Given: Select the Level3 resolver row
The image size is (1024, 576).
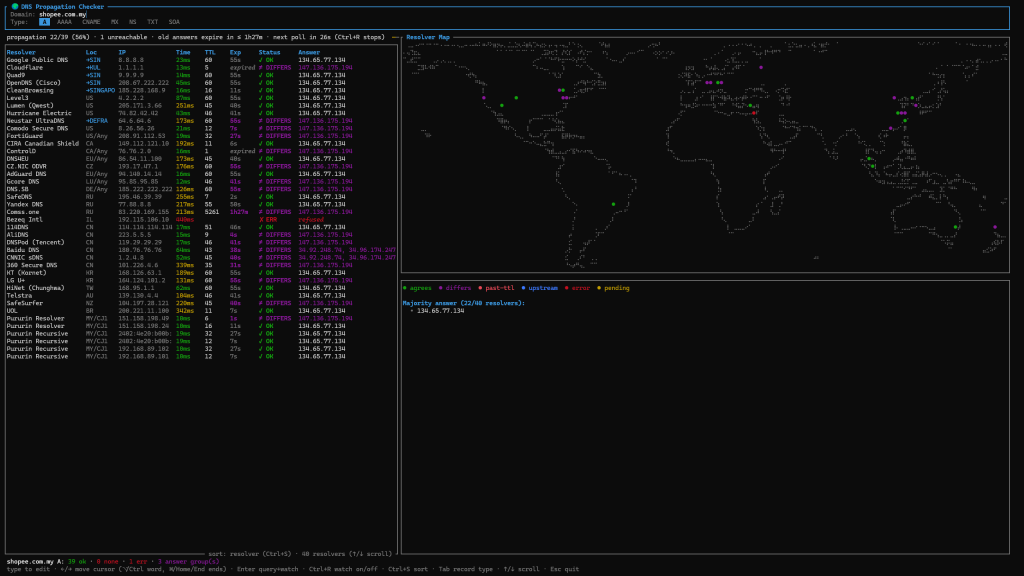Looking at the screenshot, I should [201, 98].
